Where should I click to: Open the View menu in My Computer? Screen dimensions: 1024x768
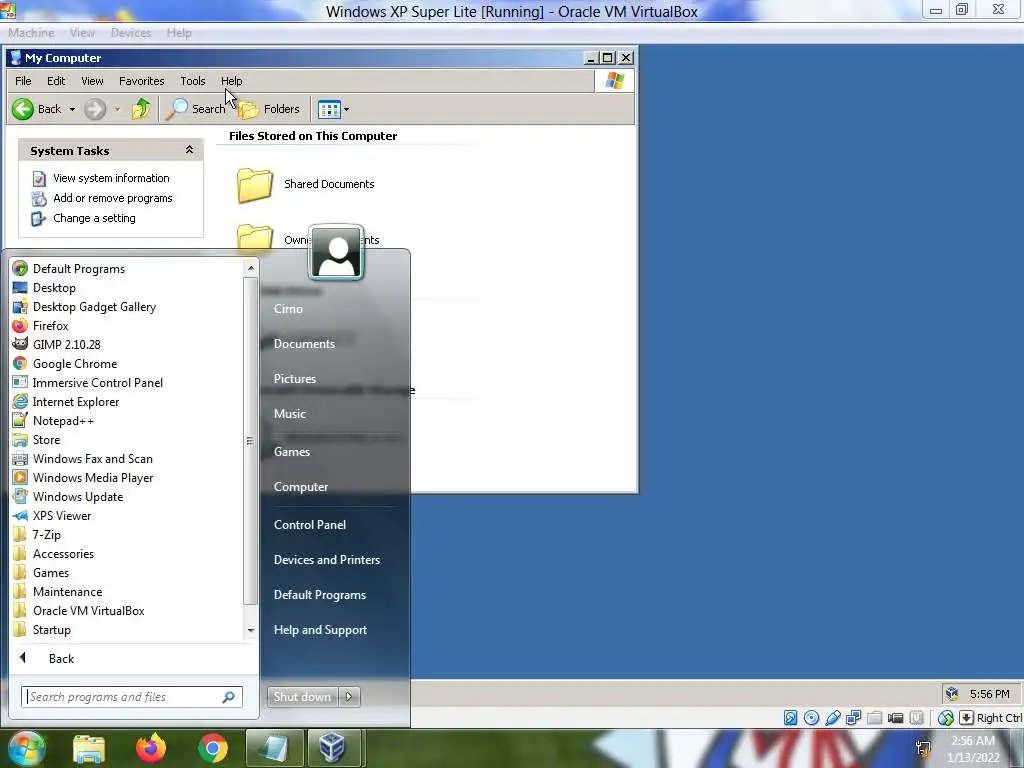[92, 81]
